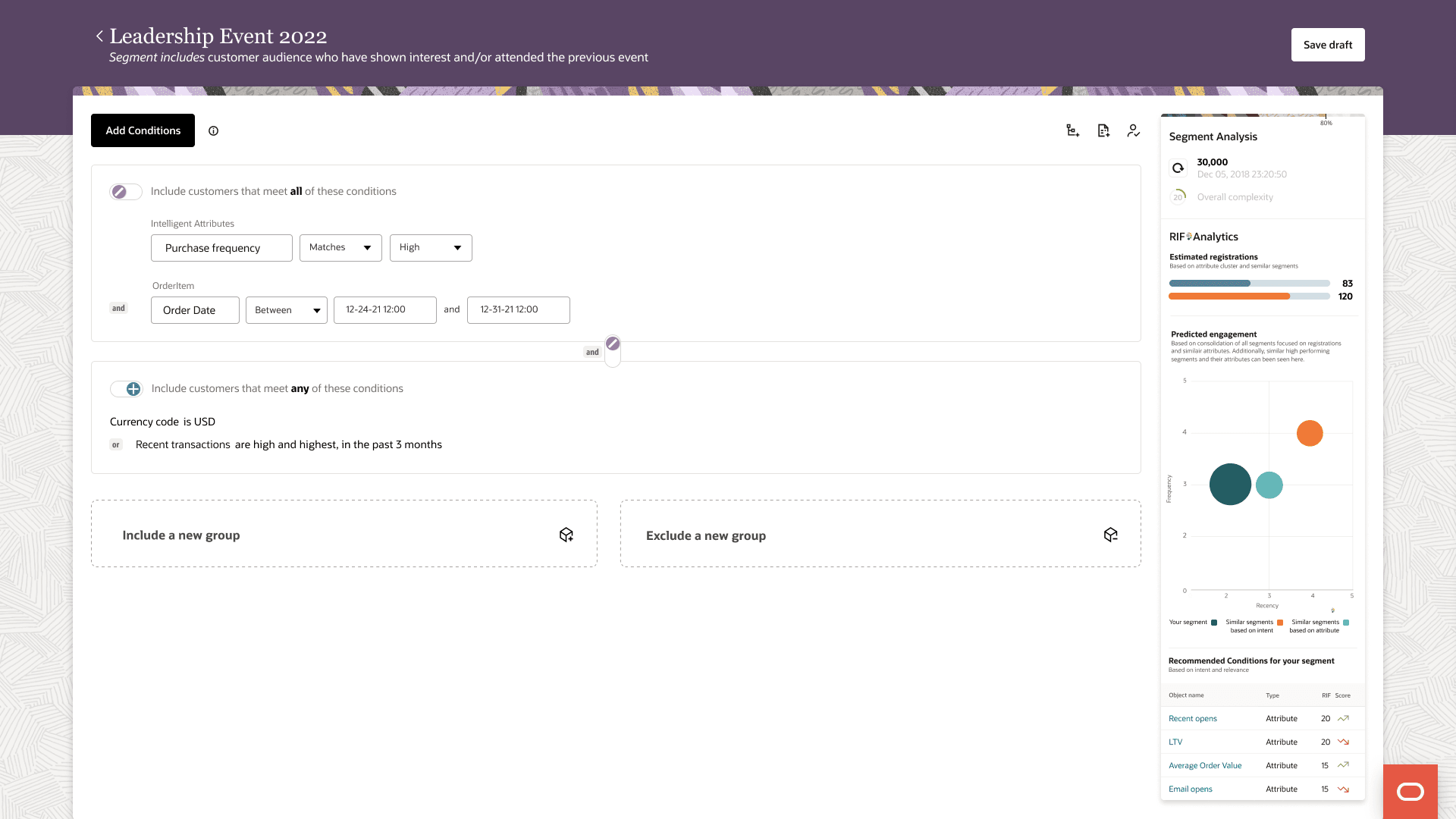This screenshot has height=819, width=1456.
Task: Toggle the vertical and switch between groups
Action: tap(613, 350)
